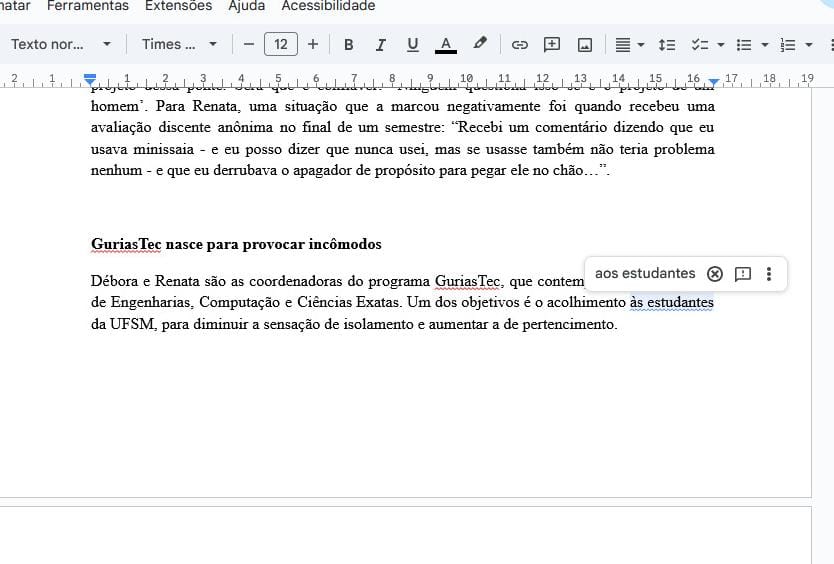834x564 pixels.
Task: Open the 'Times ...' font dropdown
Action: (212, 44)
